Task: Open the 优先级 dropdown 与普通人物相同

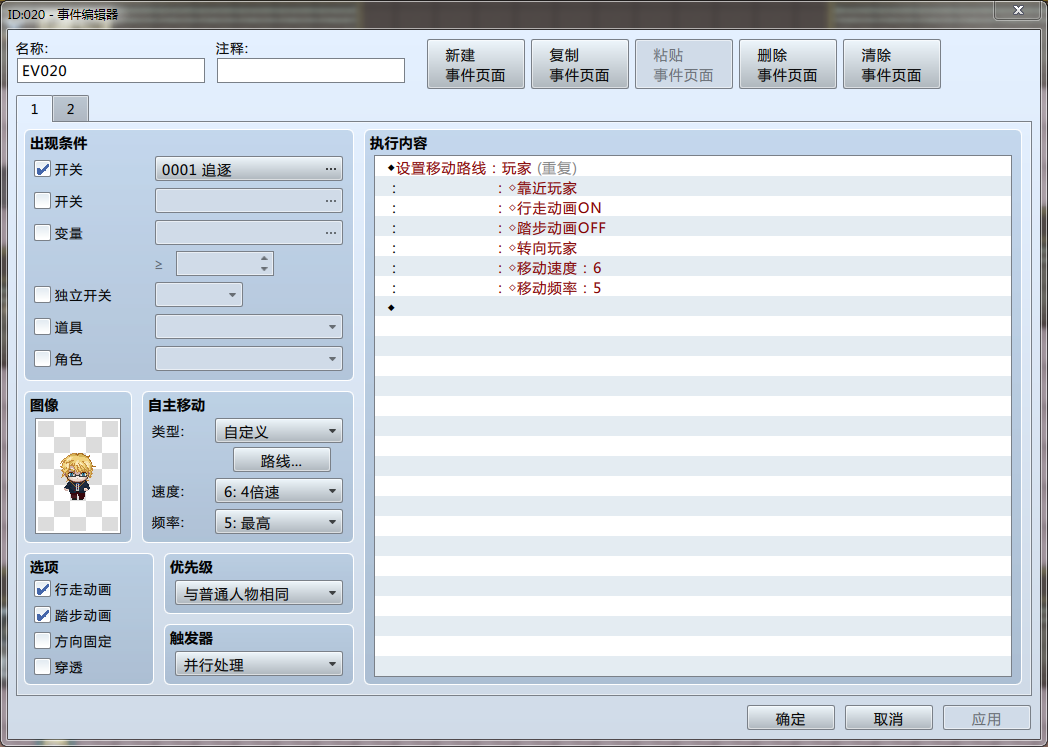Action: [259, 593]
